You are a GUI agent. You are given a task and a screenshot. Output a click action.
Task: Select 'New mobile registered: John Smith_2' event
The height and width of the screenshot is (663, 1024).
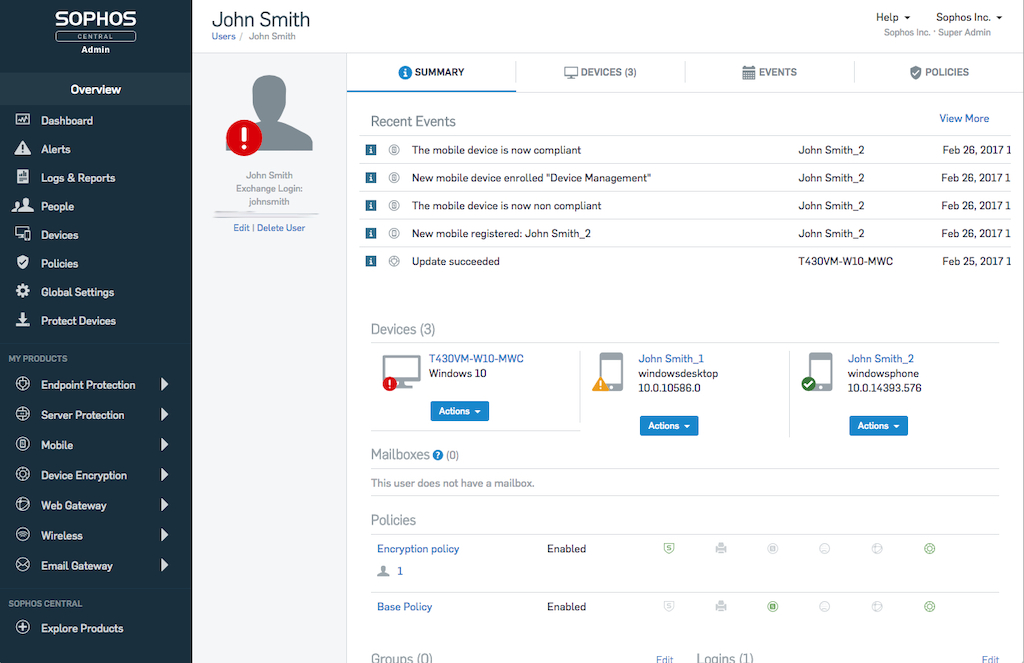685,233
